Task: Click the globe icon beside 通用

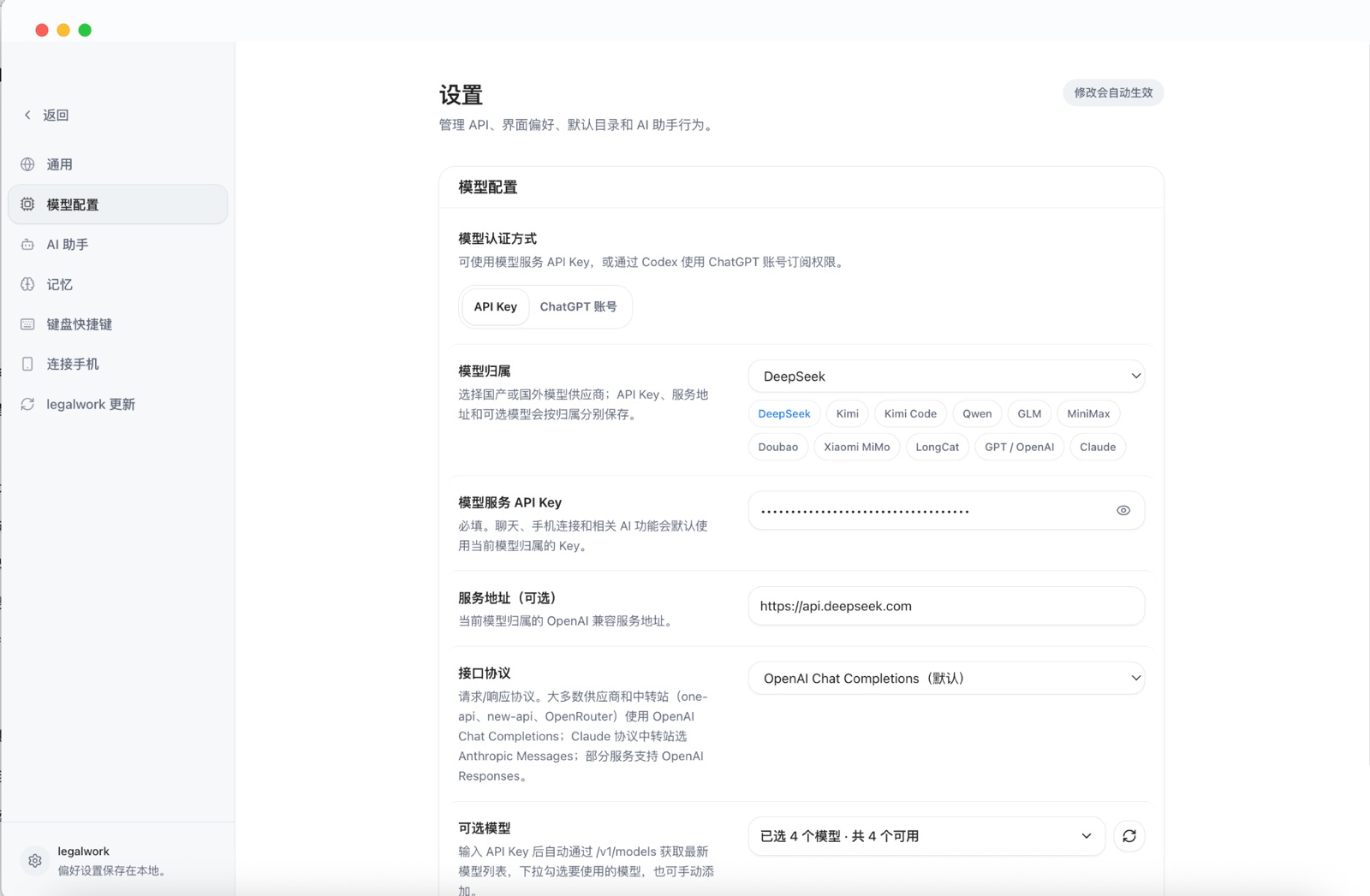Action: (x=27, y=164)
